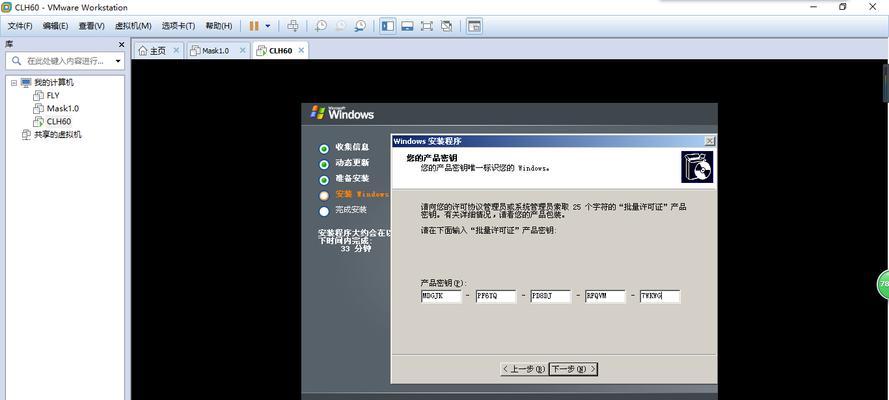
Task: Open the snapshot manager icon
Action: 360,26
